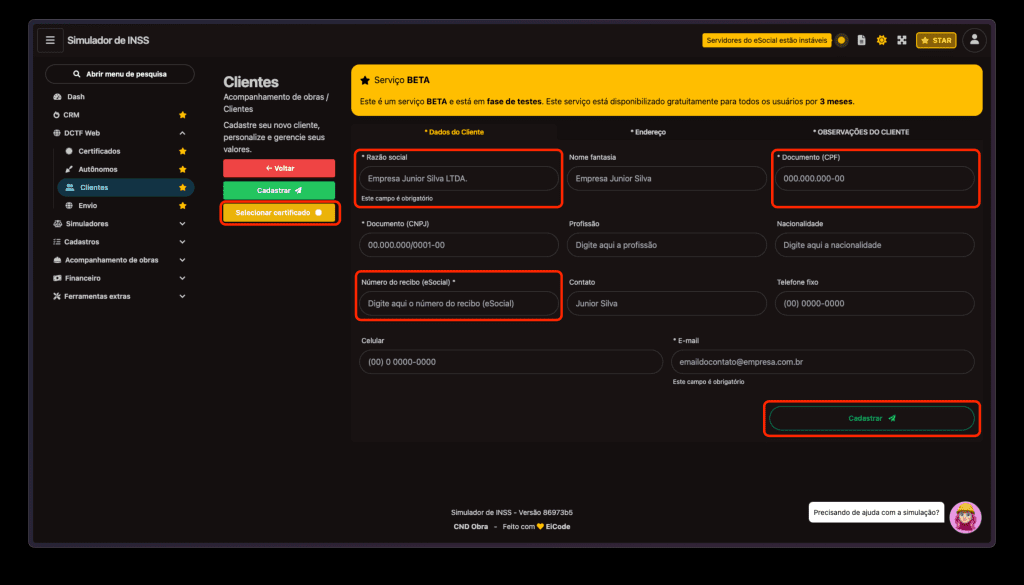Expand Acompanhamento de obras chevron
Viewport: 1024px width, 585px height.
coord(183,260)
